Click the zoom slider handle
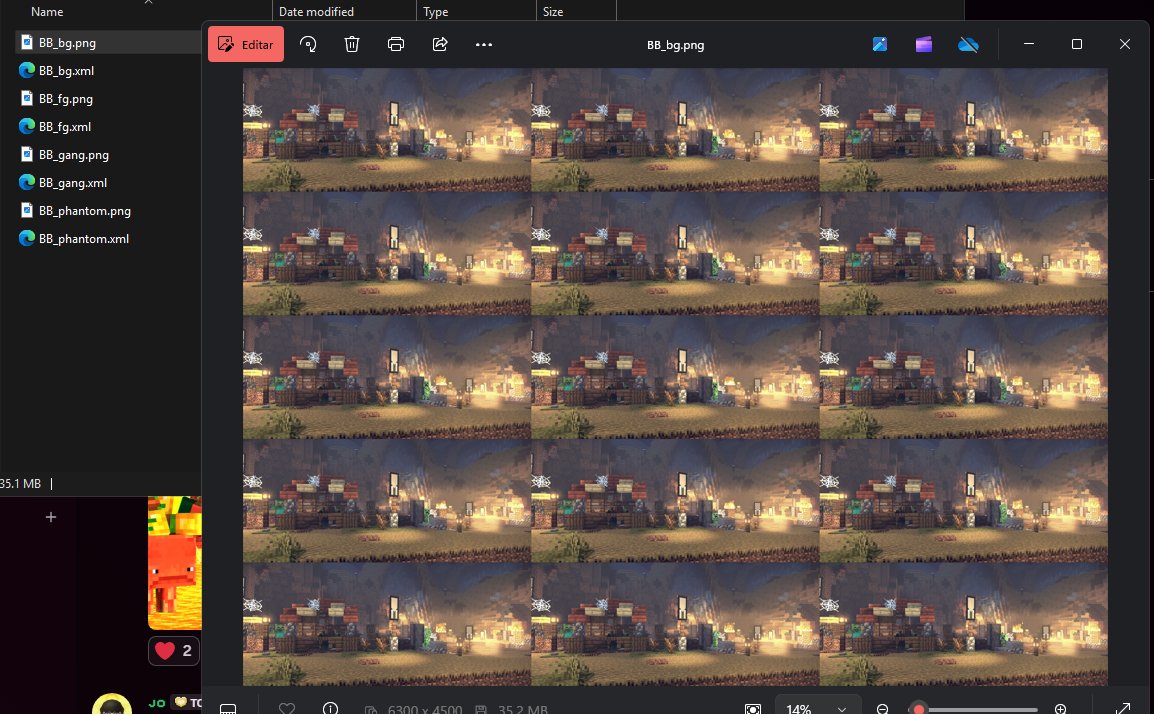Viewport: 1154px width, 714px height. click(x=918, y=710)
